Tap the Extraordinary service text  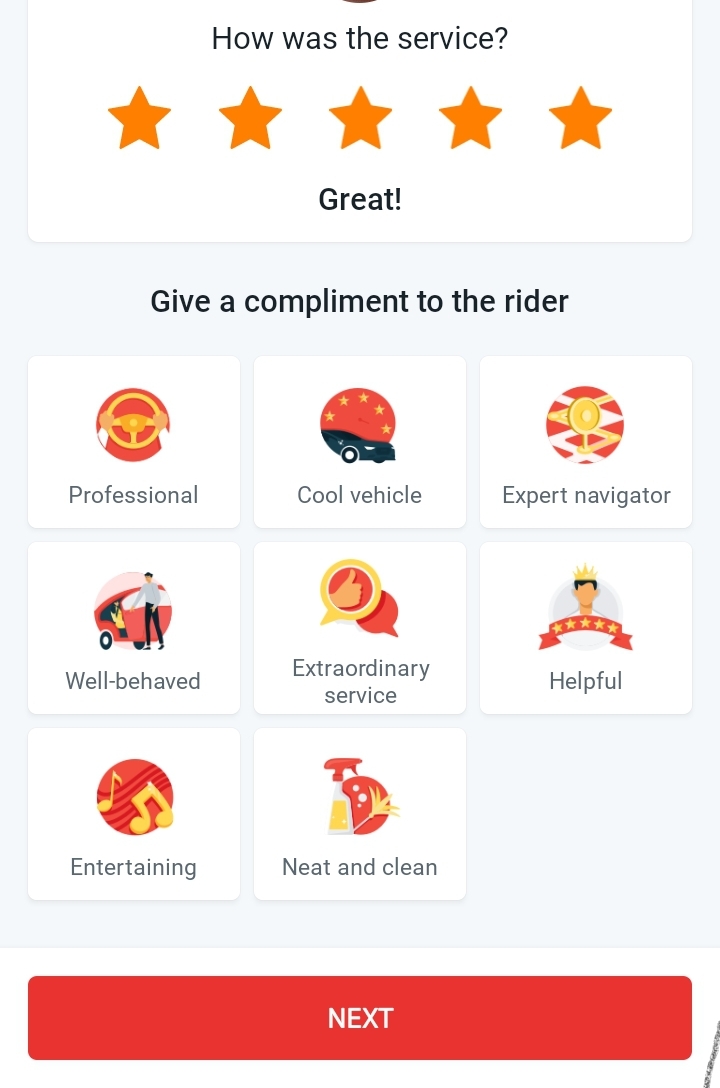(x=360, y=681)
